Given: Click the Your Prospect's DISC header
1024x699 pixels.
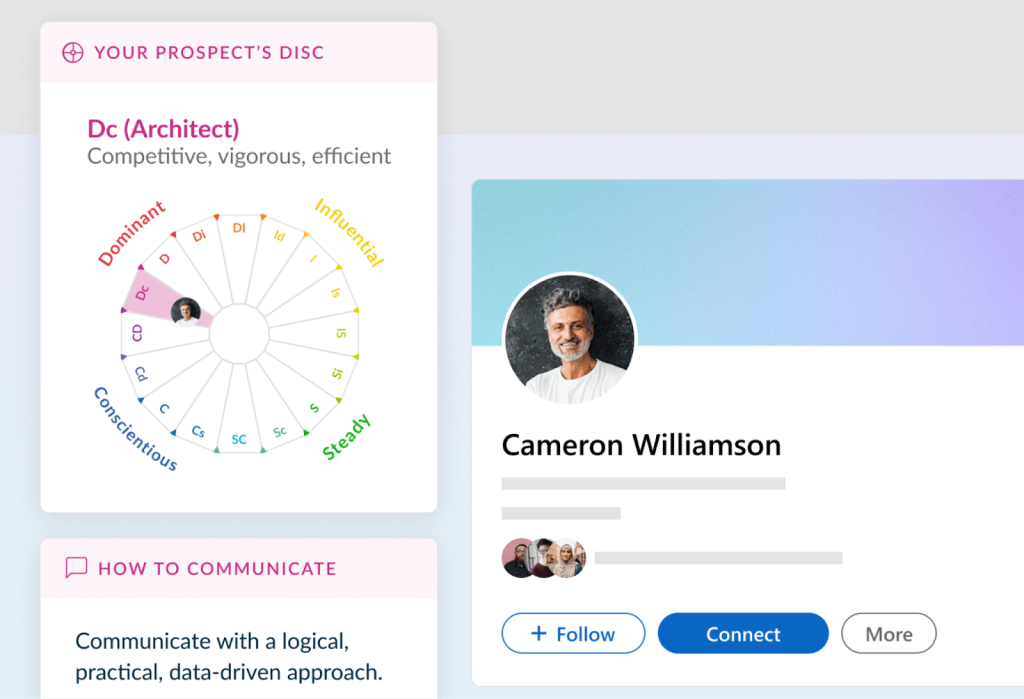Looking at the screenshot, I should [209, 52].
